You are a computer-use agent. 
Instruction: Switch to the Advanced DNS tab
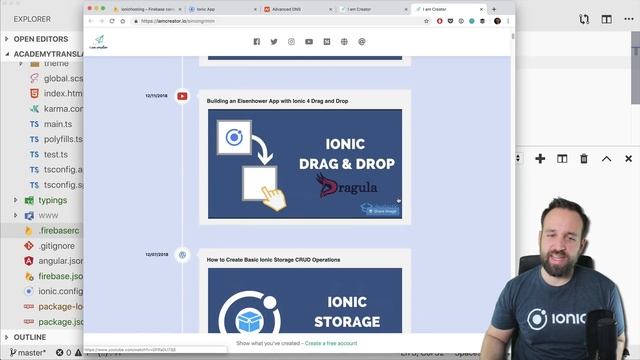pos(298,9)
